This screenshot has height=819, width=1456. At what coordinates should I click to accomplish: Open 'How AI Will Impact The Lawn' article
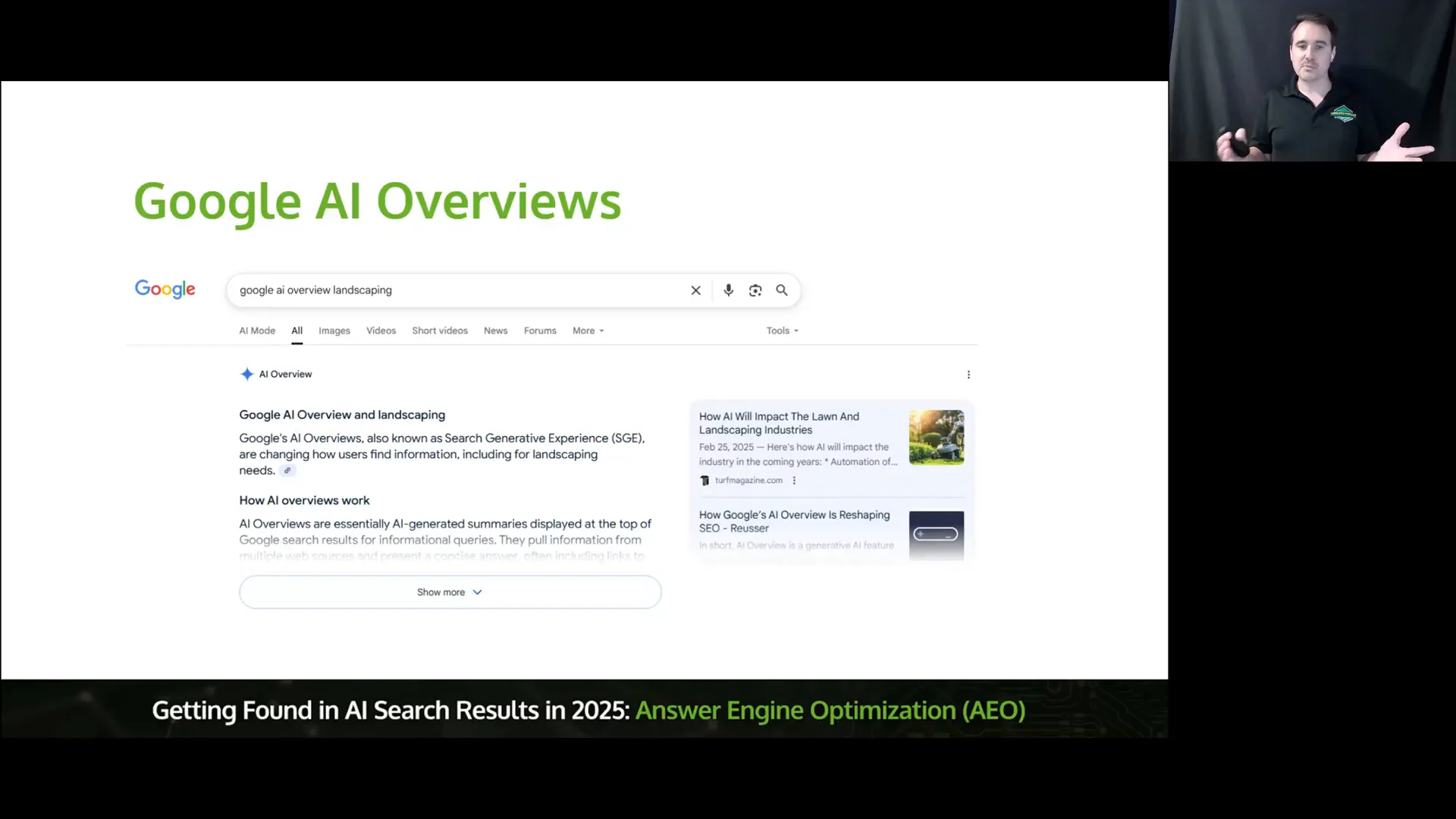click(x=779, y=423)
